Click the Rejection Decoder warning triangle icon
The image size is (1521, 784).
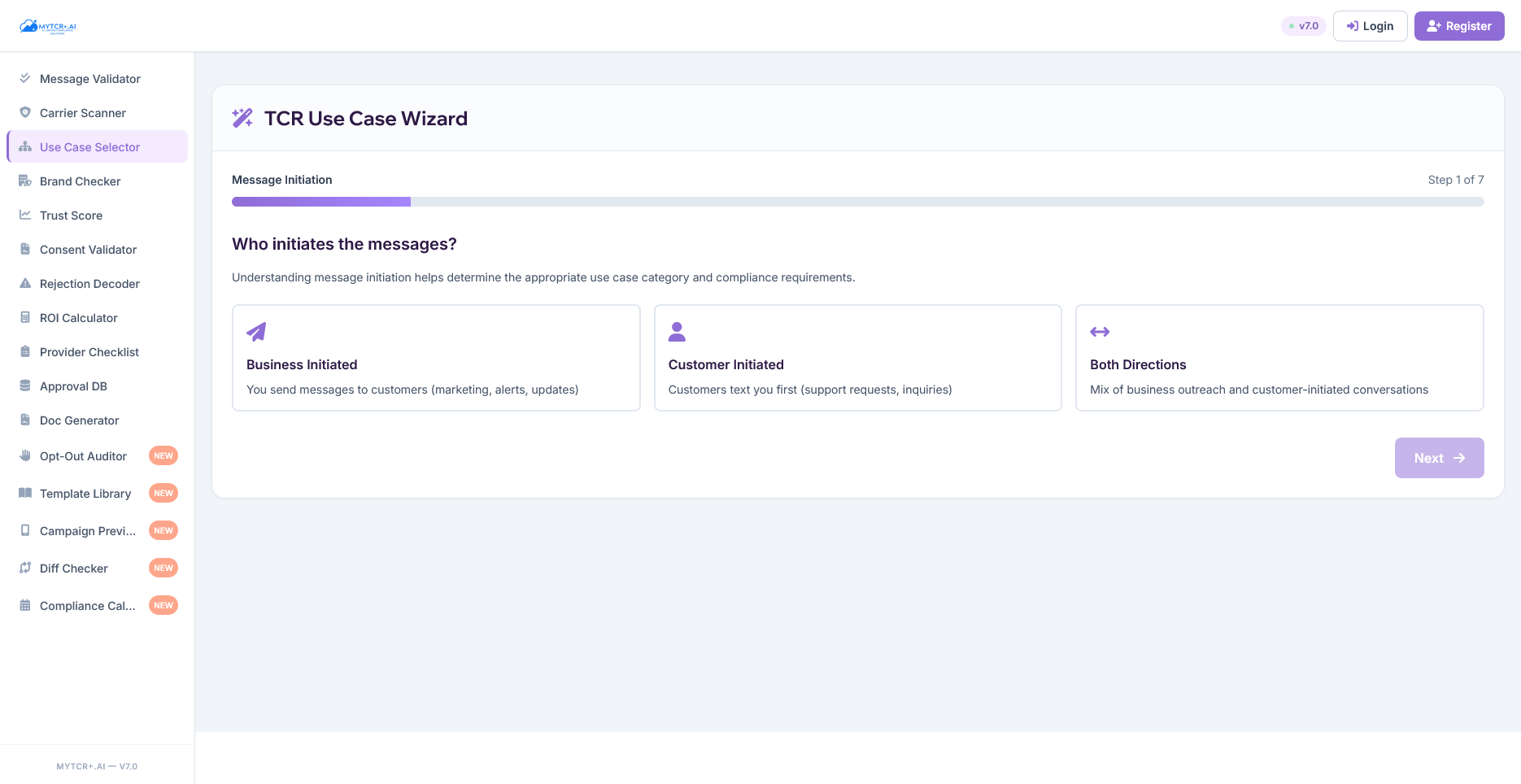(x=25, y=283)
